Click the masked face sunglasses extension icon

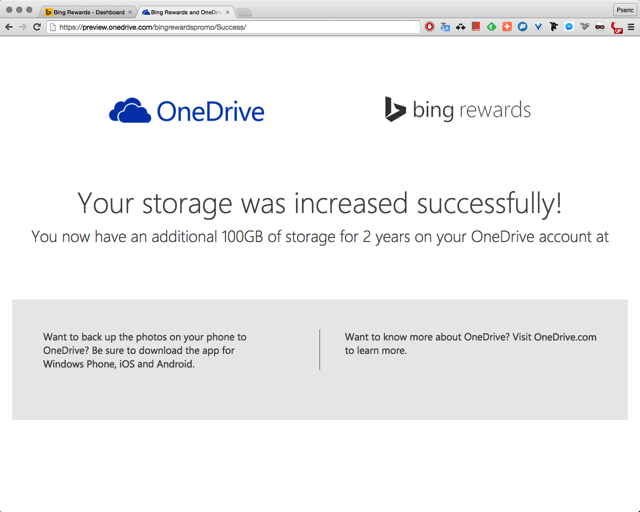[x=600, y=27]
